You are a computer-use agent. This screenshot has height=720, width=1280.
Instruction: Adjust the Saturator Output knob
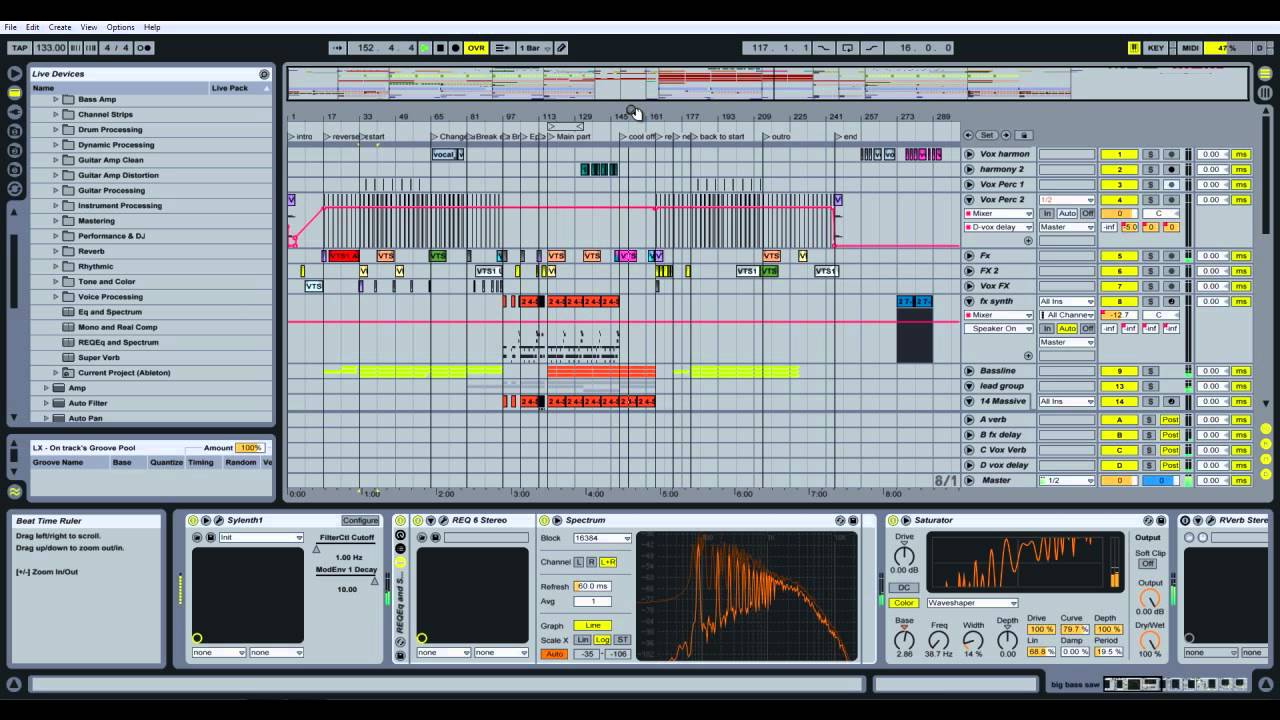(1150, 598)
